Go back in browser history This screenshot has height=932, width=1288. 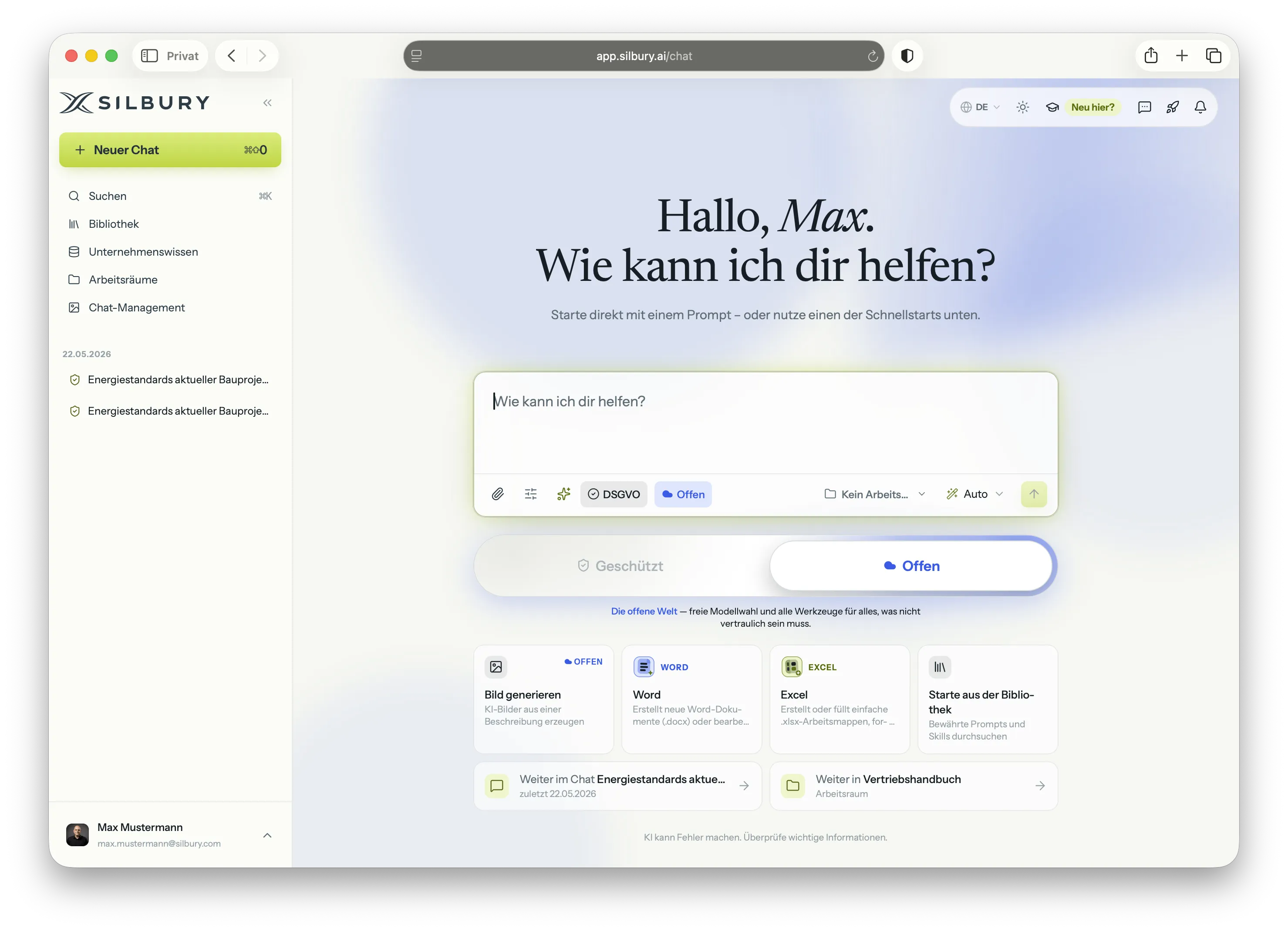click(231, 56)
